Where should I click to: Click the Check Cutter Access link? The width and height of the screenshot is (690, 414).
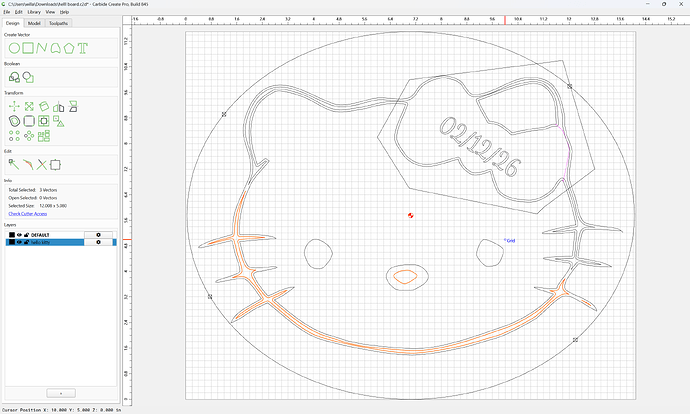(28, 214)
